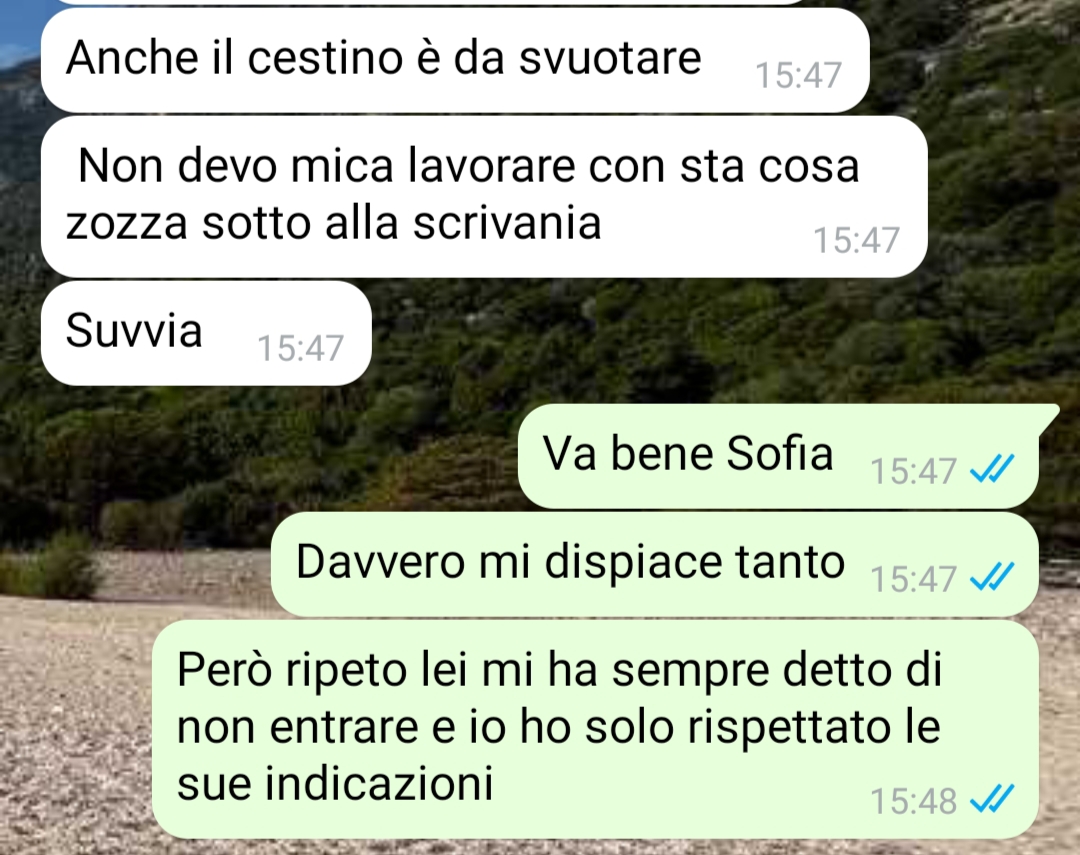Click the 15:47 timestamp on the "Suvvia" message

pyautogui.click(x=300, y=348)
